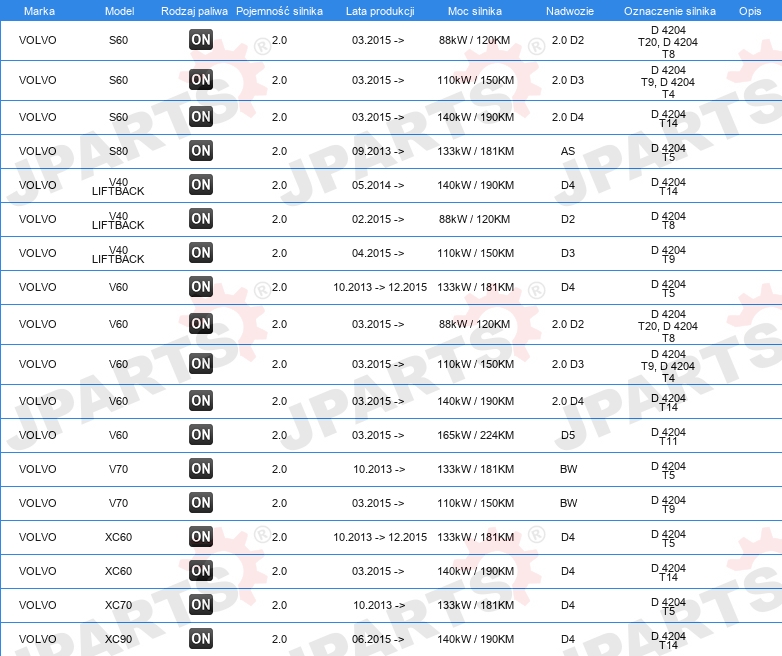782x656 pixels.
Task: Click the Pojemność silnika column header
Action: click(x=279, y=11)
